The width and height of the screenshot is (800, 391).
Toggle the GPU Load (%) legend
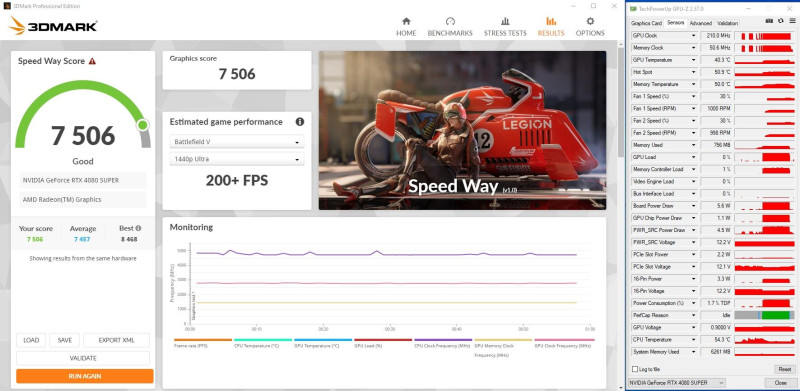pos(383,343)
